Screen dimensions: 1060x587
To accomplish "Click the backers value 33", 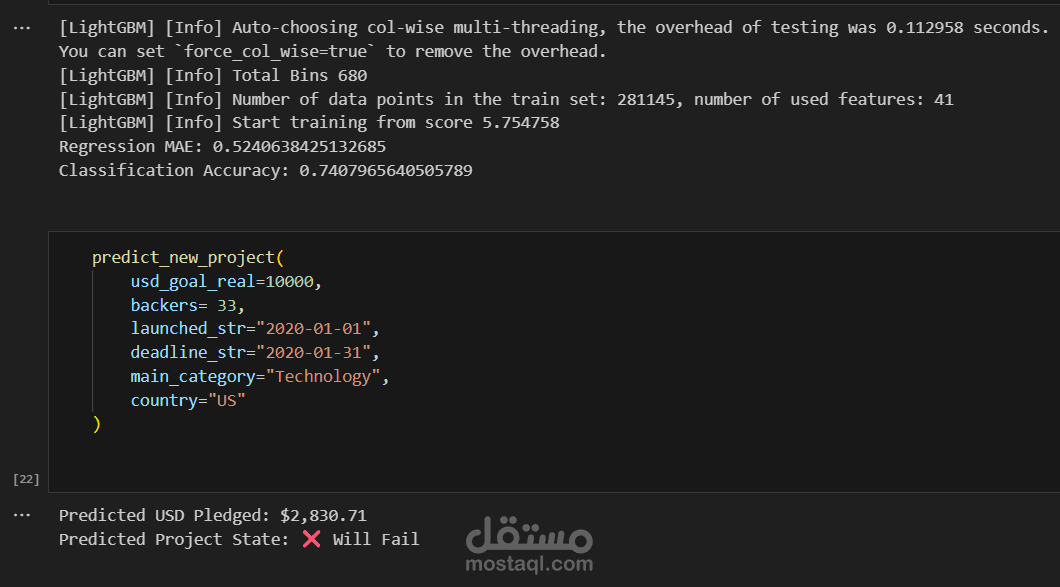I will point(231,306).
